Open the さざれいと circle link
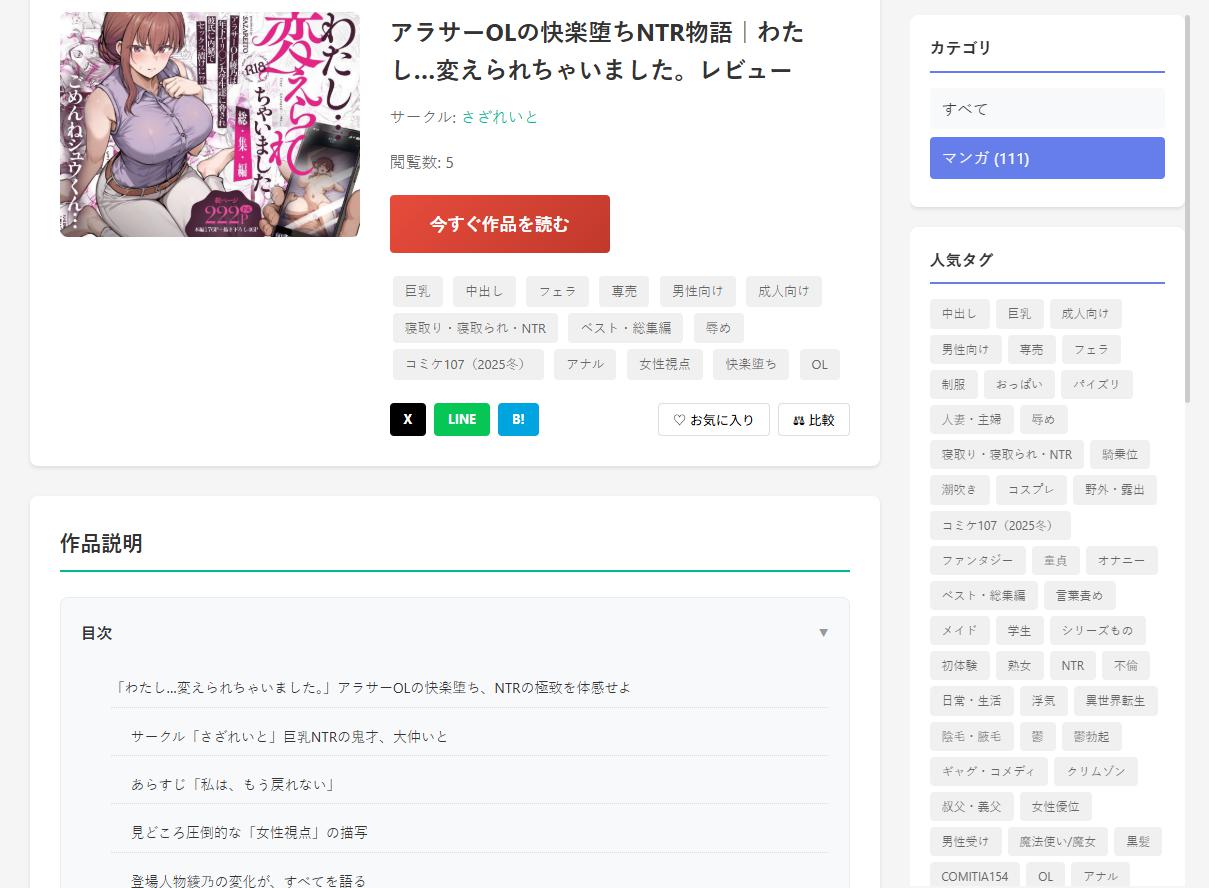The width and height of the screenshot is (1209, 888). pyautogui.click(x=499, y=117)
